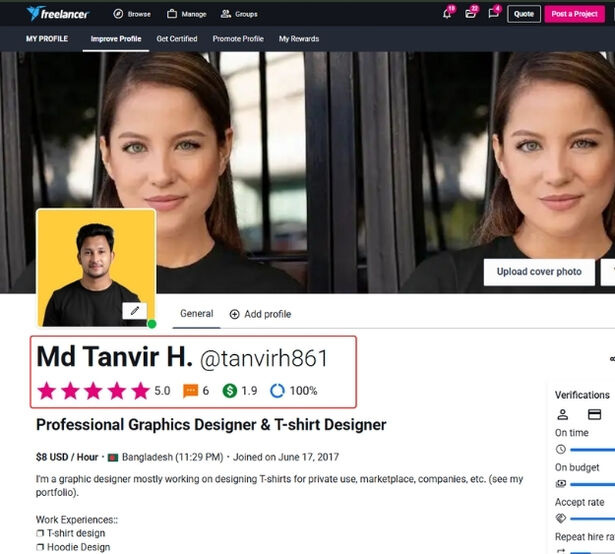The image size is (615, 554).
Task: Click the pencil edit icon on profile photo
Action: coord(134,311)
